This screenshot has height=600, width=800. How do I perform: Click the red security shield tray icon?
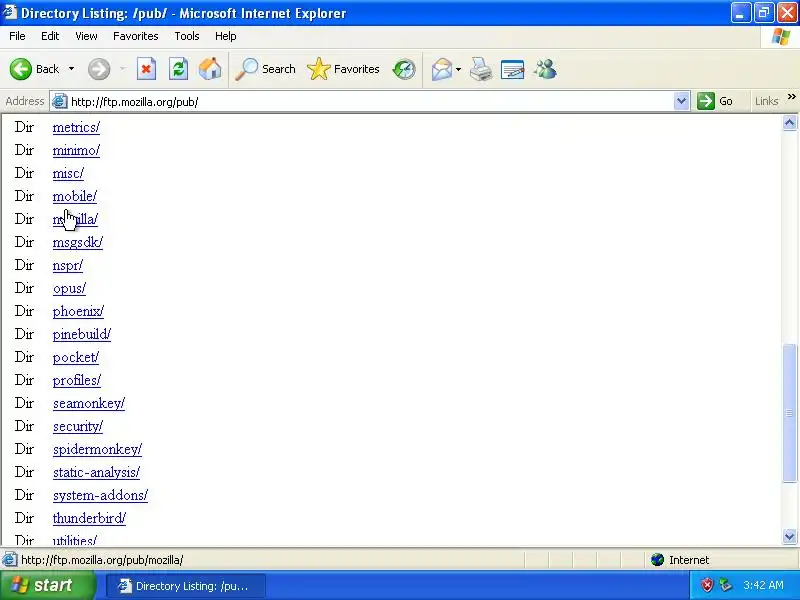coord(707,585)
